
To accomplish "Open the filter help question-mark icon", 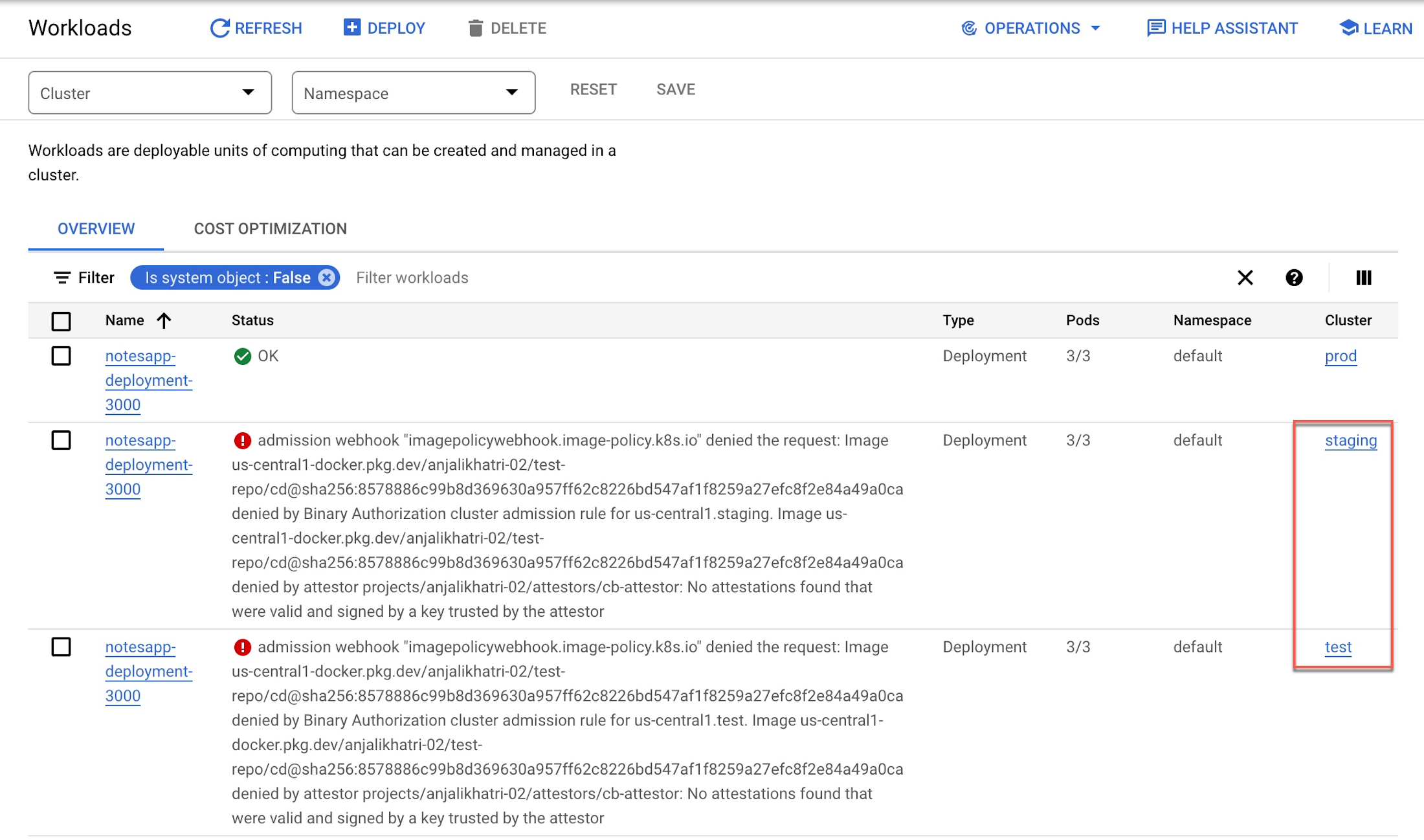I will (x=1294, y=278).
